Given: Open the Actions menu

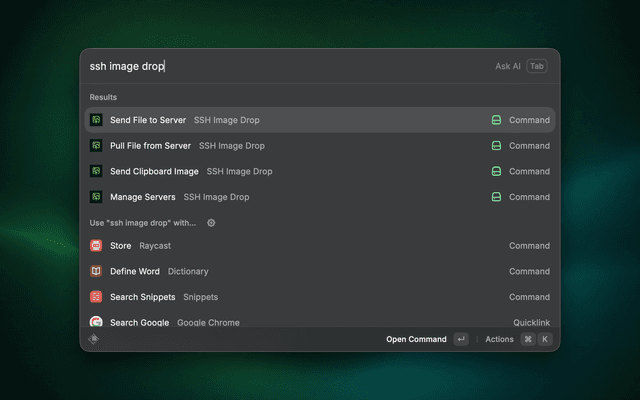Looking at the screenshot, I should pyautogui.click(x=499, y=339).
